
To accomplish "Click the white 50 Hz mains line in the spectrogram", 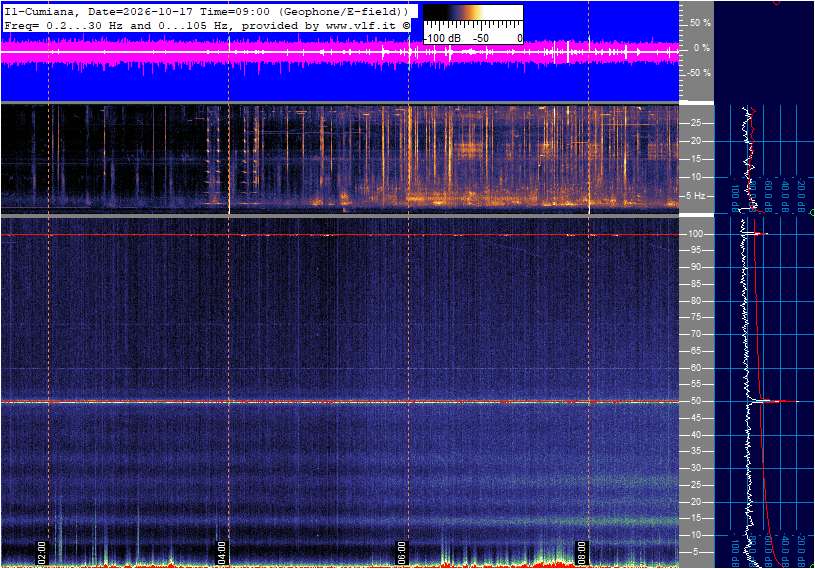I will pyautogui.click(x=340, y=402).
